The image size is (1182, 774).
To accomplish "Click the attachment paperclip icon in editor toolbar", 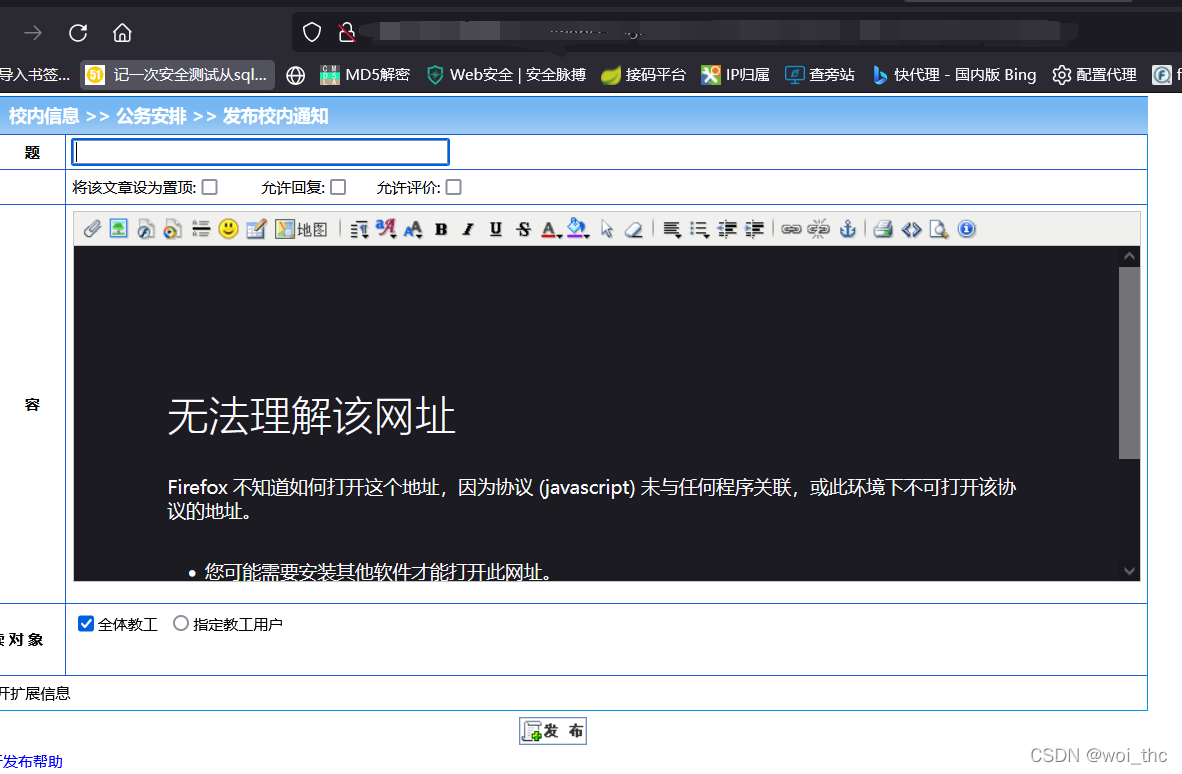I will click(92, 229).
